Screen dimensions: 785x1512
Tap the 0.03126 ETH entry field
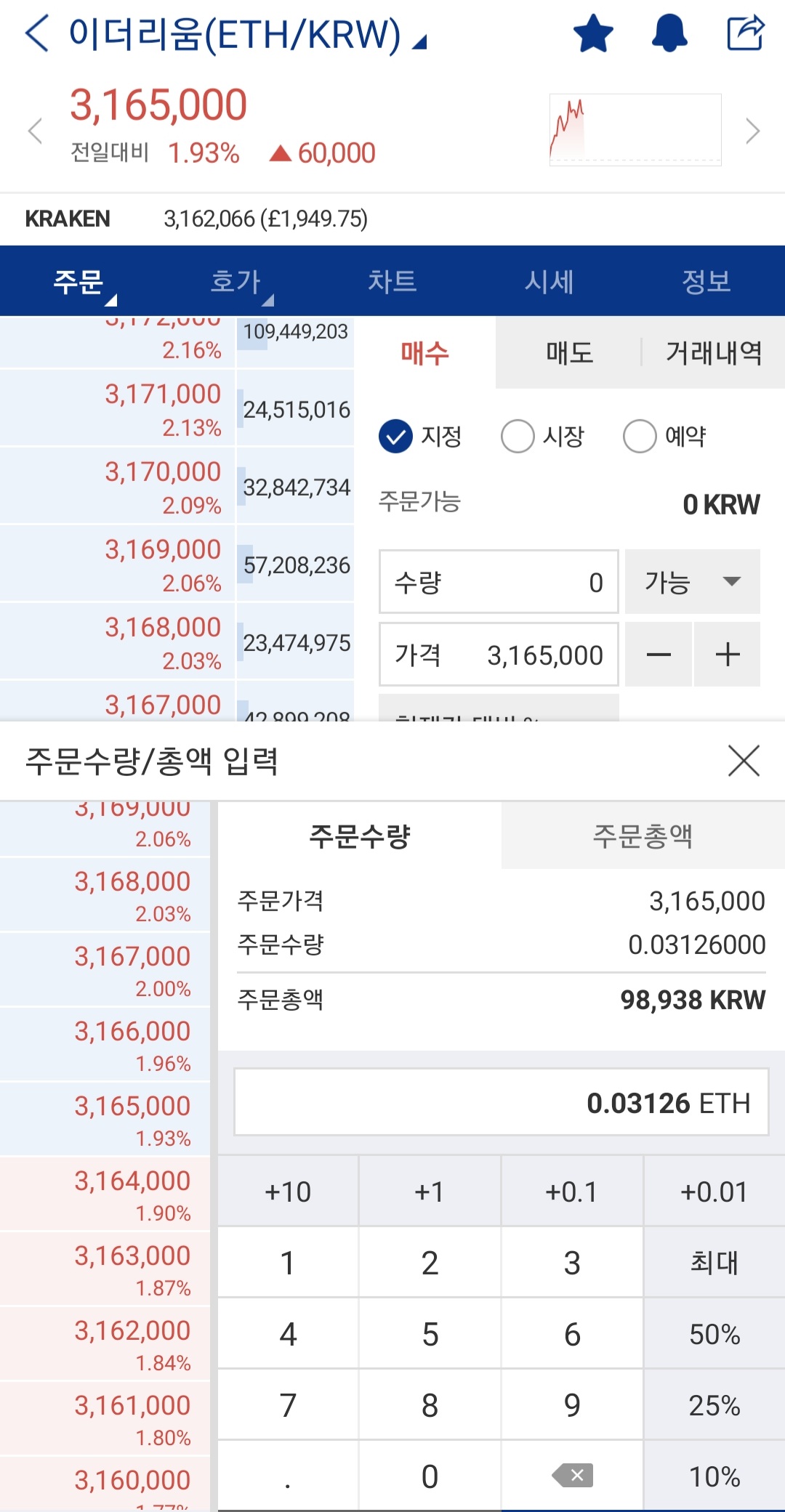(x=502, y=1102)
